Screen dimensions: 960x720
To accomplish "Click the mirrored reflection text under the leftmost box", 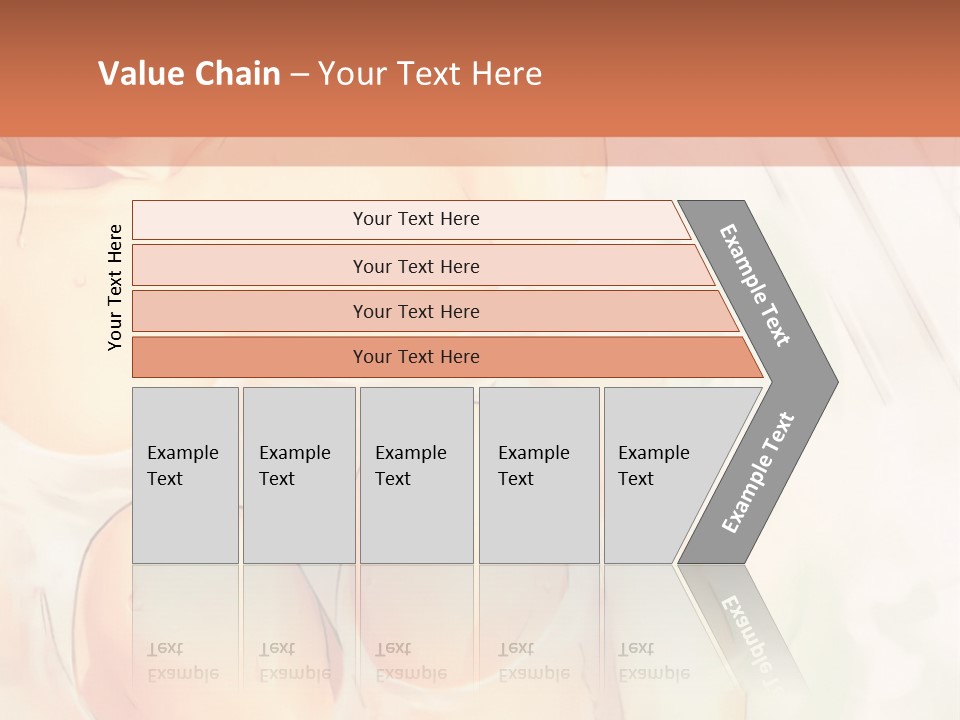I will click(183, 661).
